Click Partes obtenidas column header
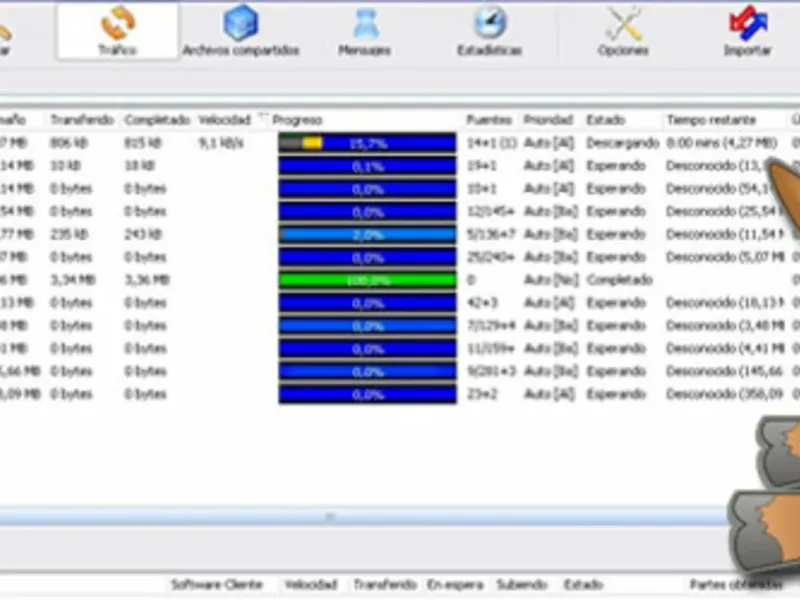 pos(736,584)
